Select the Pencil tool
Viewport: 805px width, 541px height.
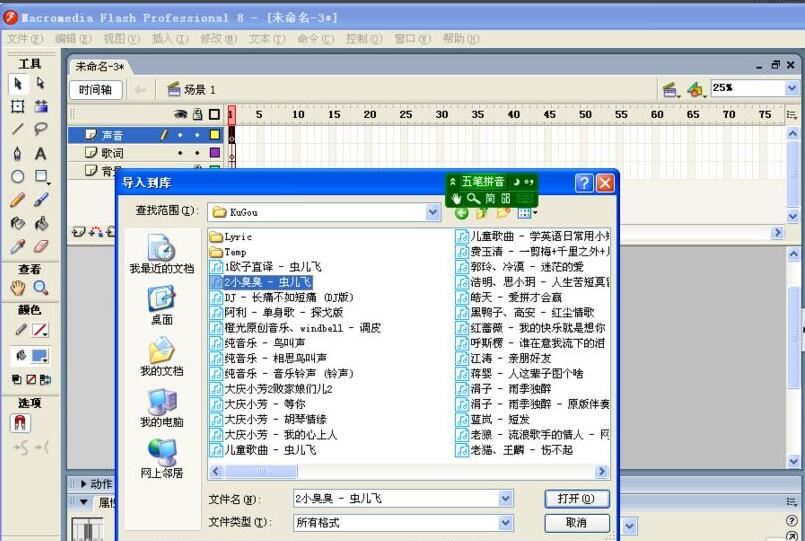pyautogui.click(x=18, y=200)
